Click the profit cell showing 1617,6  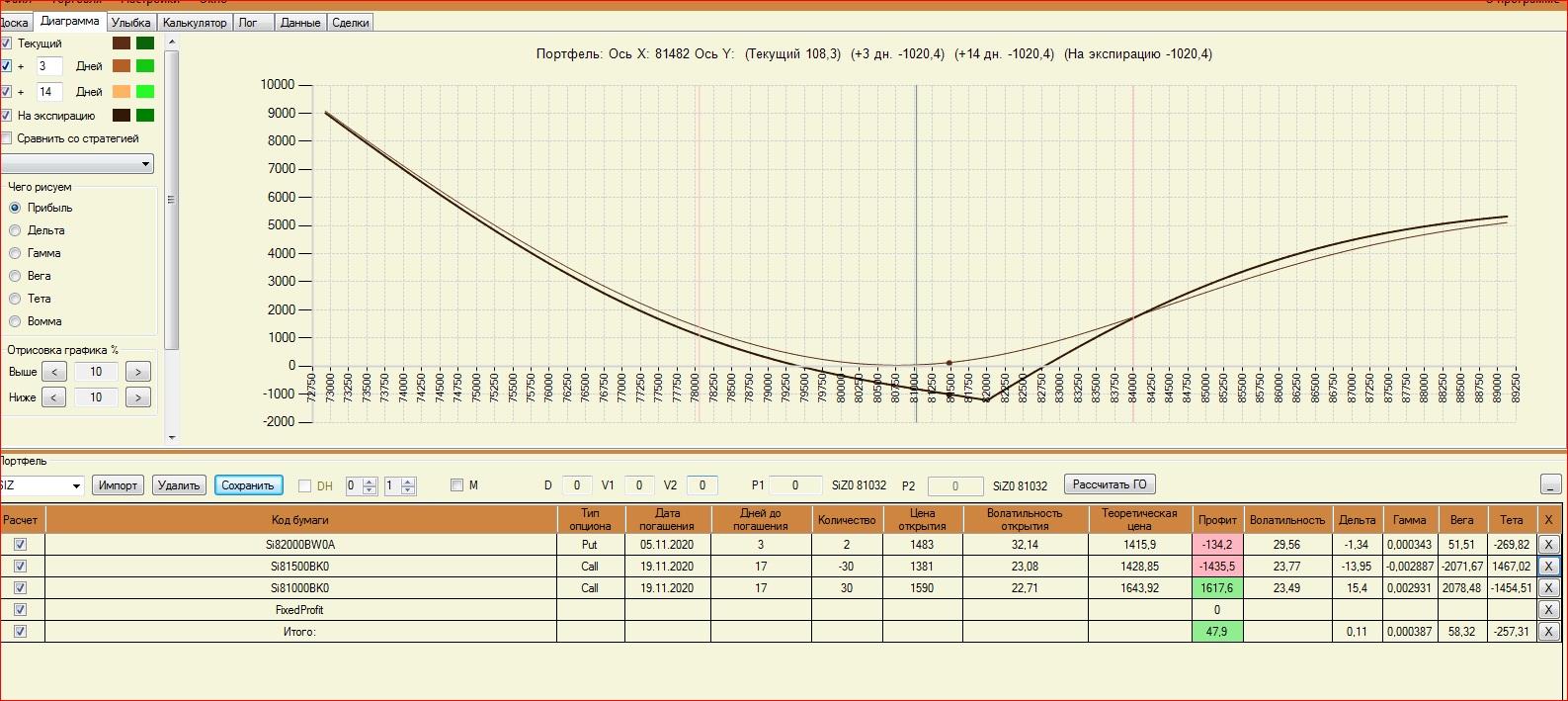(x=1217, y=588)
